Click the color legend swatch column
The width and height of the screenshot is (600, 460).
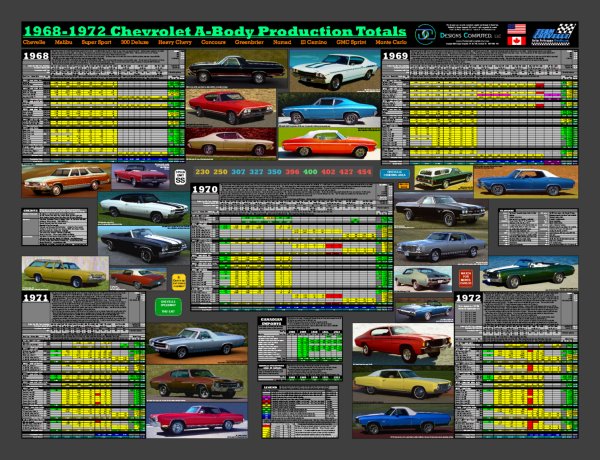tap(264, 405)
